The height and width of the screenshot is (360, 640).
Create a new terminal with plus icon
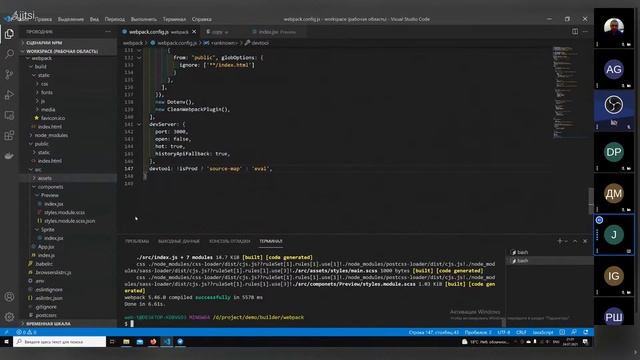(x=560, y=241)
